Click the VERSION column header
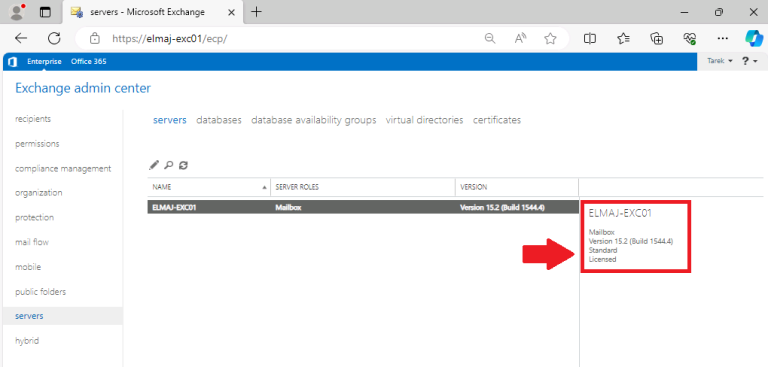Viewport: 768px width, 367px height. click(x=517, y=187)
